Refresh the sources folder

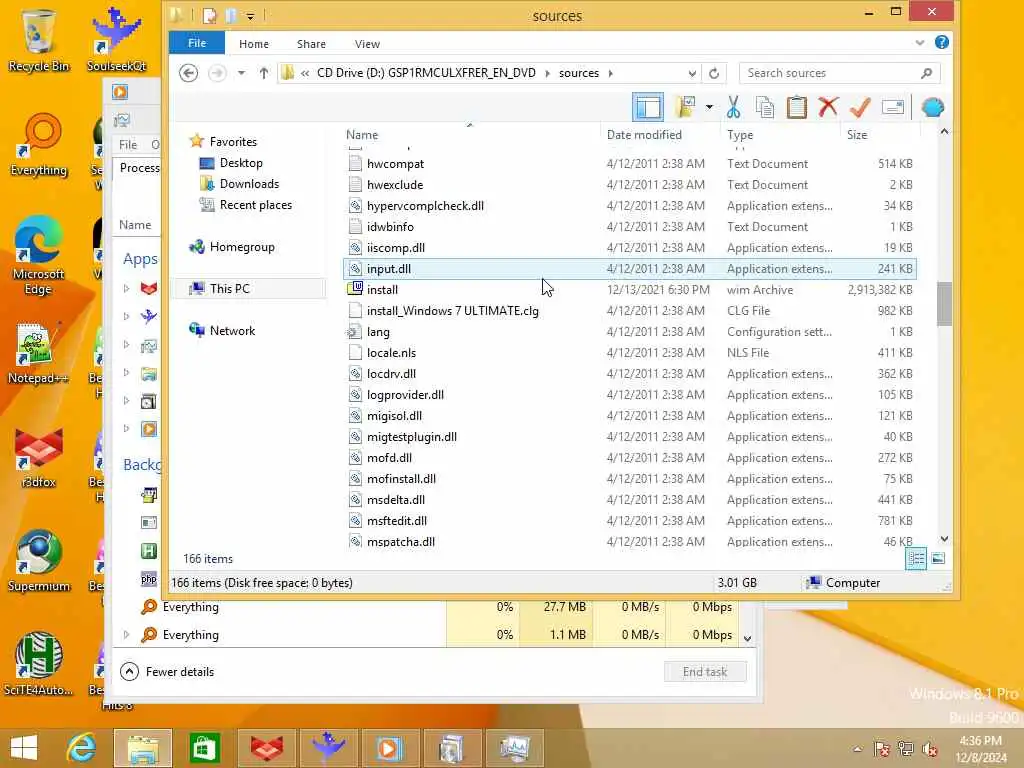[714, 73]
